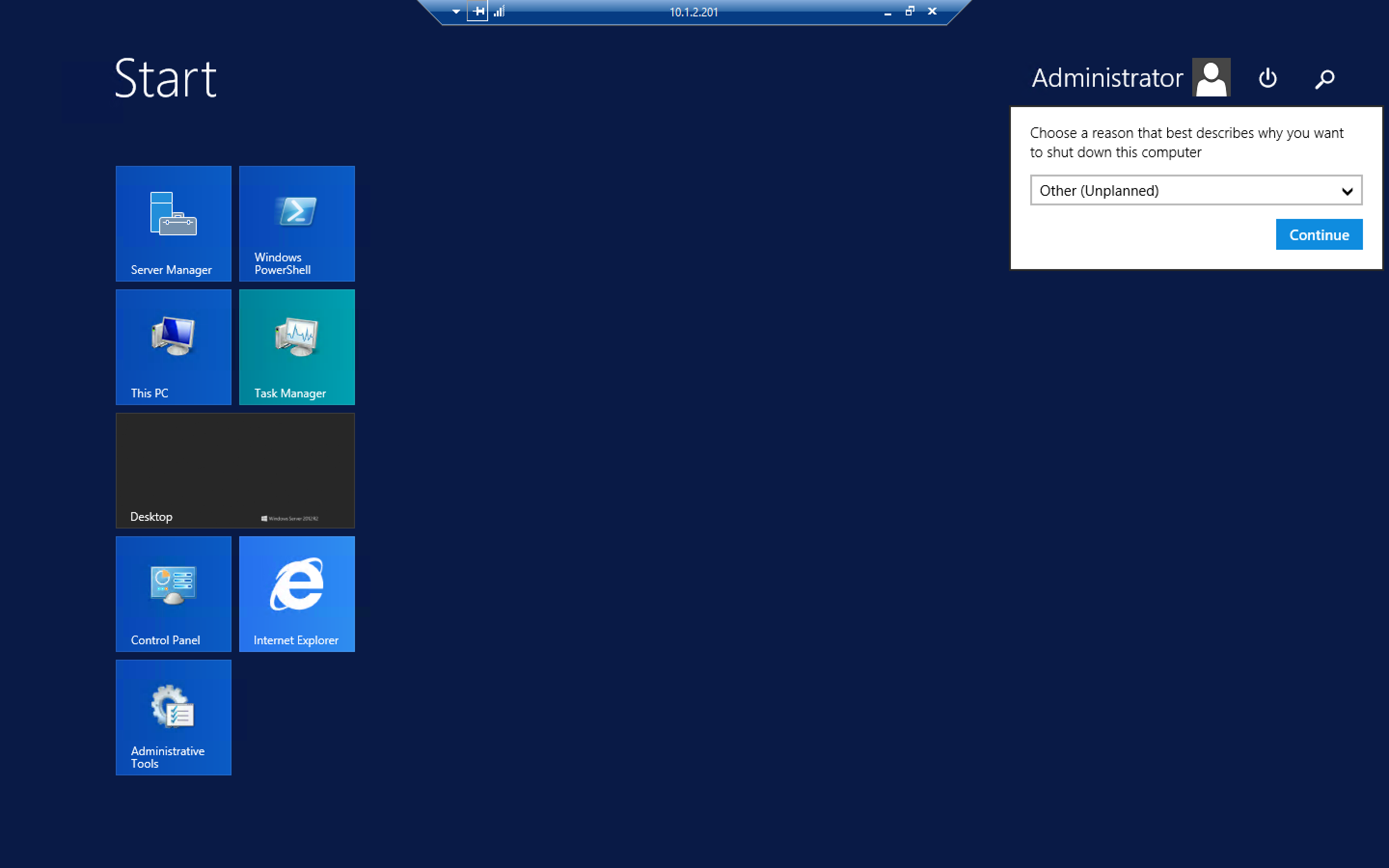Open the Administrator account menu
Screen dimensions: 1389x868
pyautogui.click(x=1106, y=78)
